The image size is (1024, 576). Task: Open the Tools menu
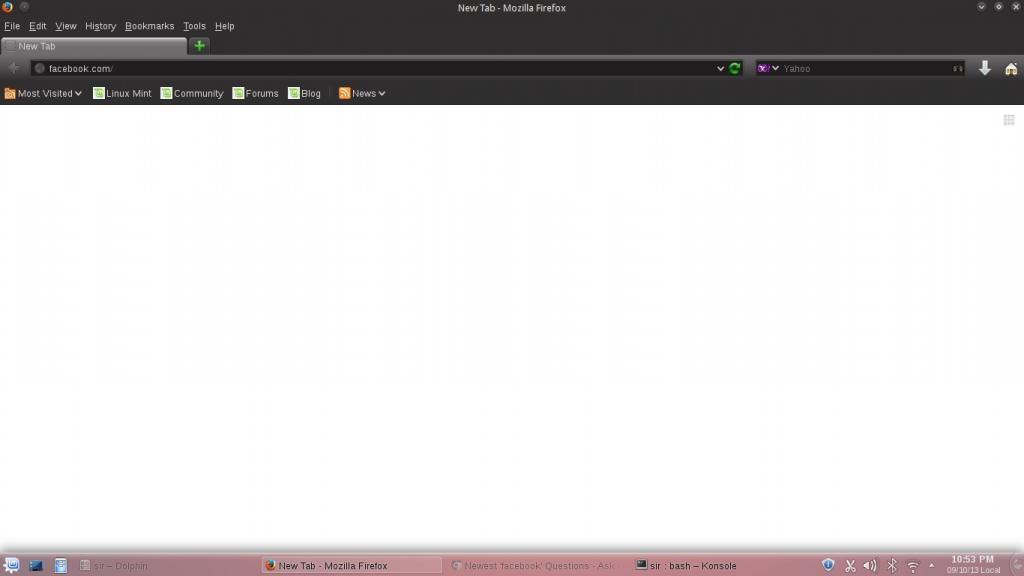click(x=194, y=26)
